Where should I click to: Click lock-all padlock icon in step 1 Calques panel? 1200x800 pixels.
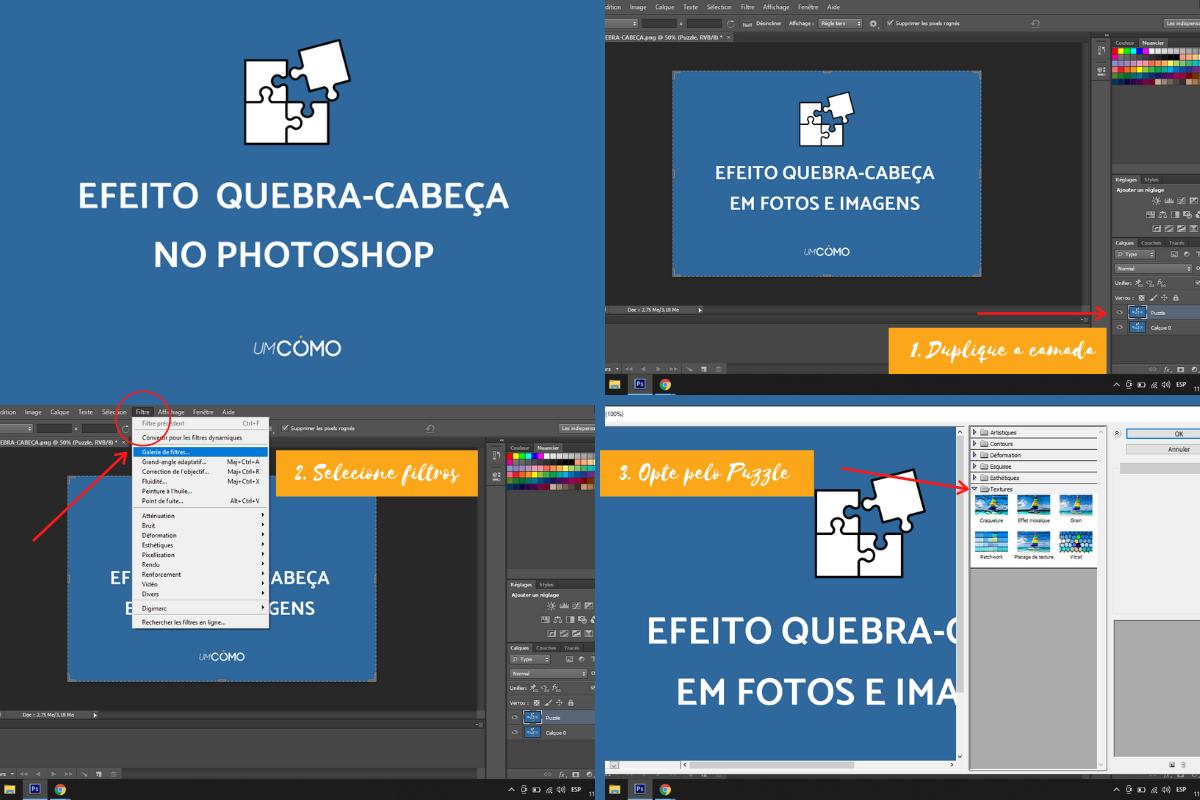tap(1175, 297)
